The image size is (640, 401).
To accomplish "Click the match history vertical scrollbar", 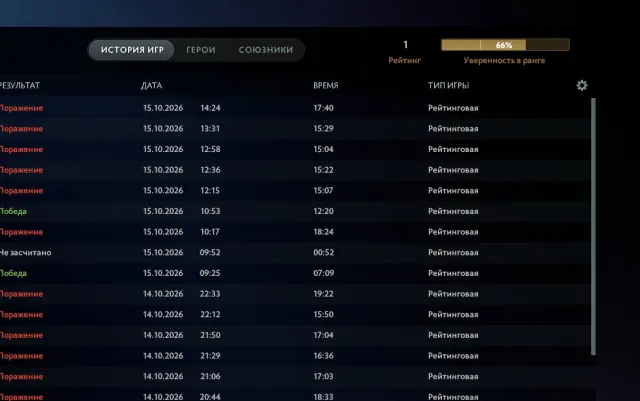I will pyautogui.click(x=593, y=227).
